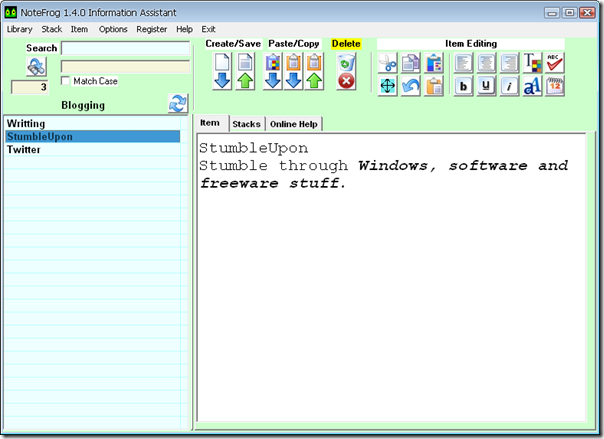Screen dimensions: 604x439
Task: Click the top Search input field
Action: click(x=126, y=48)
